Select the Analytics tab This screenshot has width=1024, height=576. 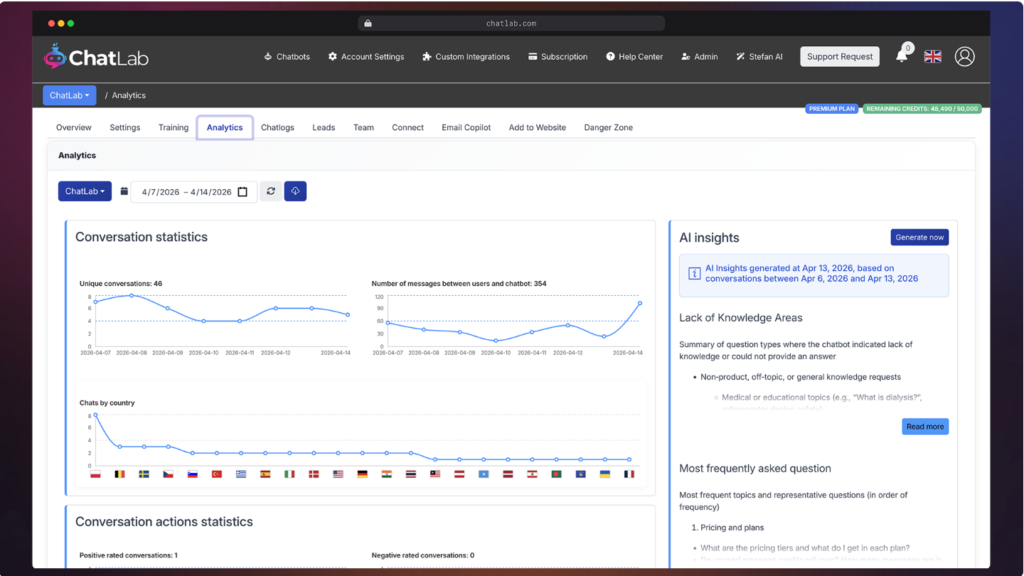coord(225,127)
